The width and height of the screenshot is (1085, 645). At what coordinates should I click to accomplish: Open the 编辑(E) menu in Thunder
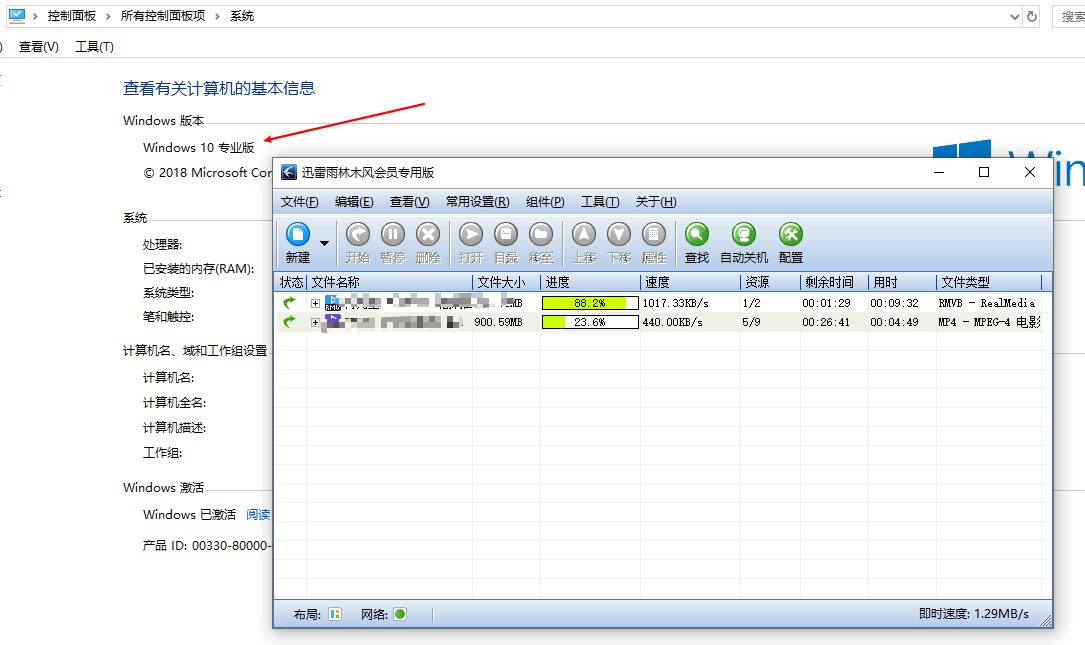[354, 201]
